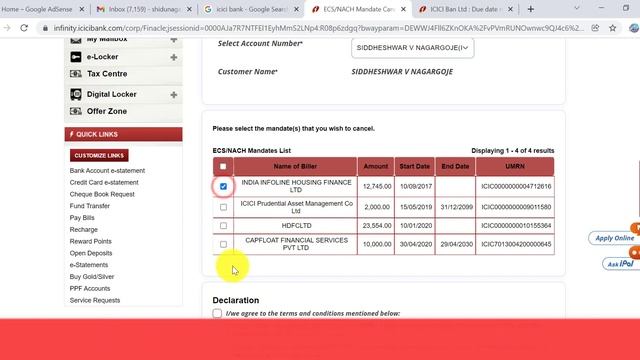Open Pay Bills quick link

82,218
